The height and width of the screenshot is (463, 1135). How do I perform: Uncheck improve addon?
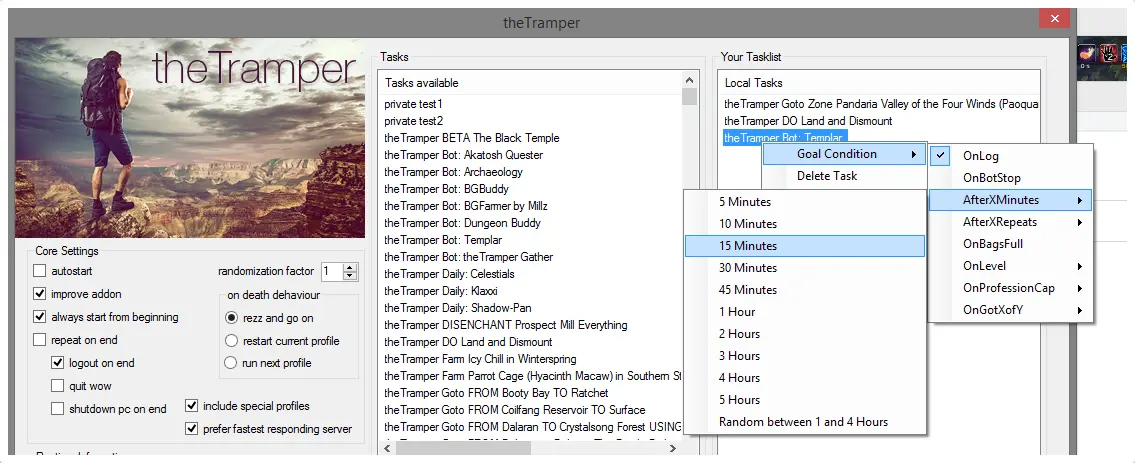[39, 294]
